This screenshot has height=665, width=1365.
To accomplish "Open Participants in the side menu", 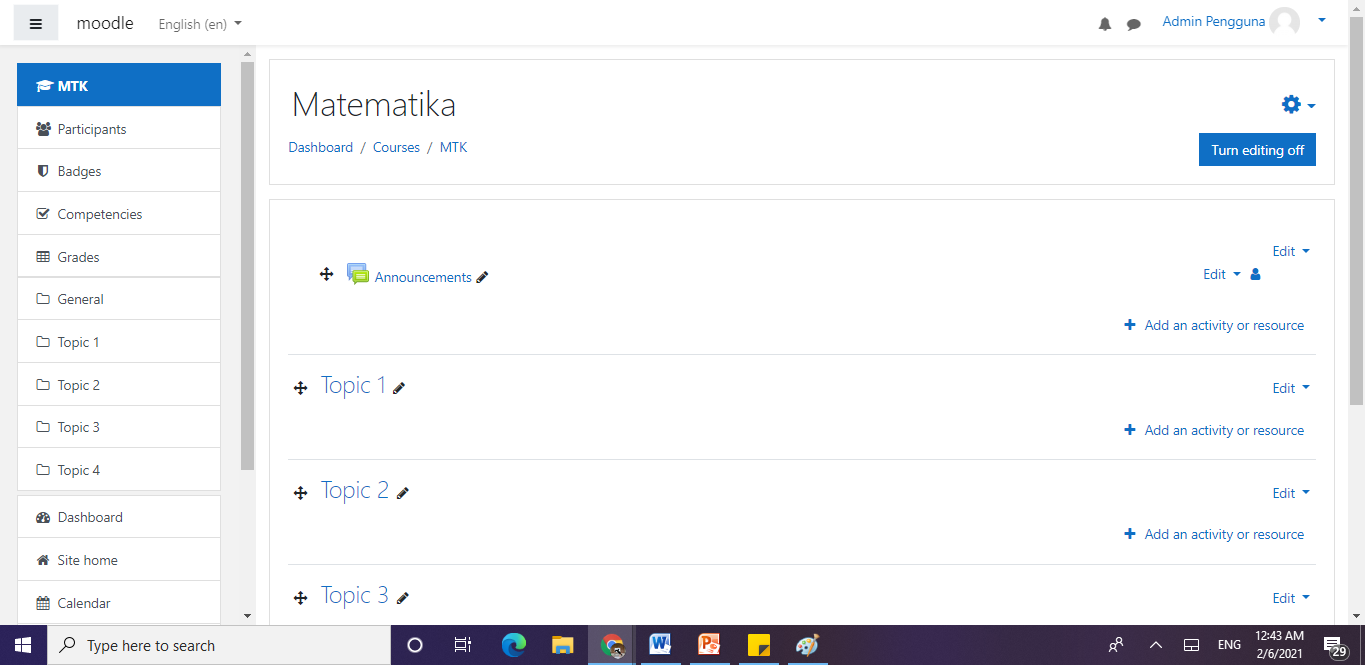I will pos(119,129).
